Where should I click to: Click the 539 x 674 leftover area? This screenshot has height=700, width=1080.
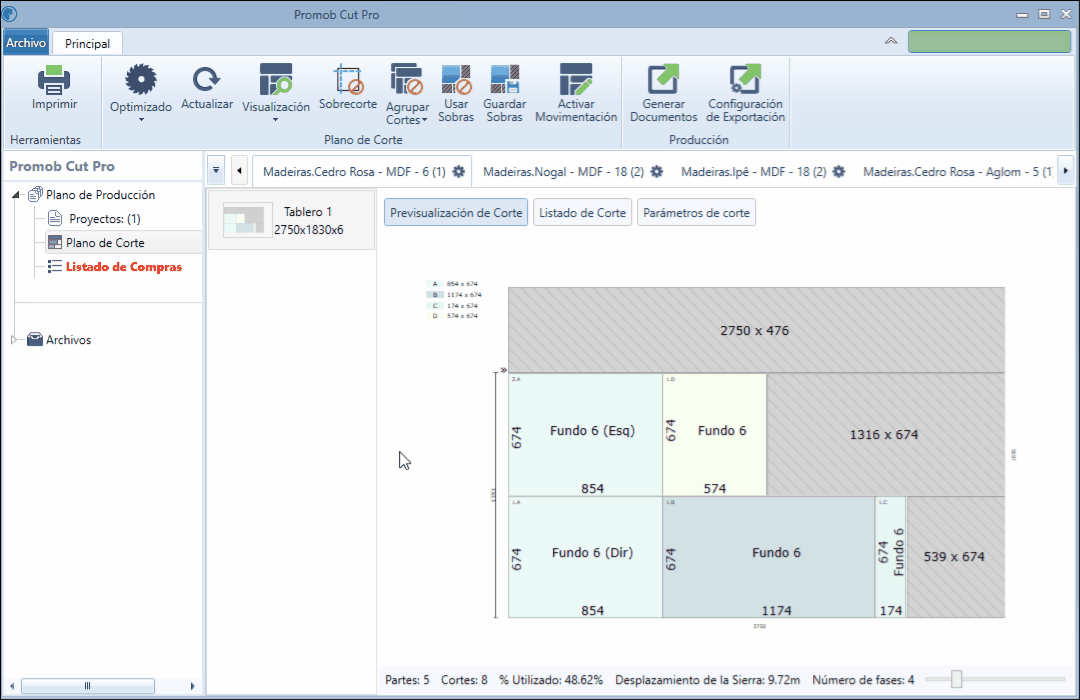(955, 557)
